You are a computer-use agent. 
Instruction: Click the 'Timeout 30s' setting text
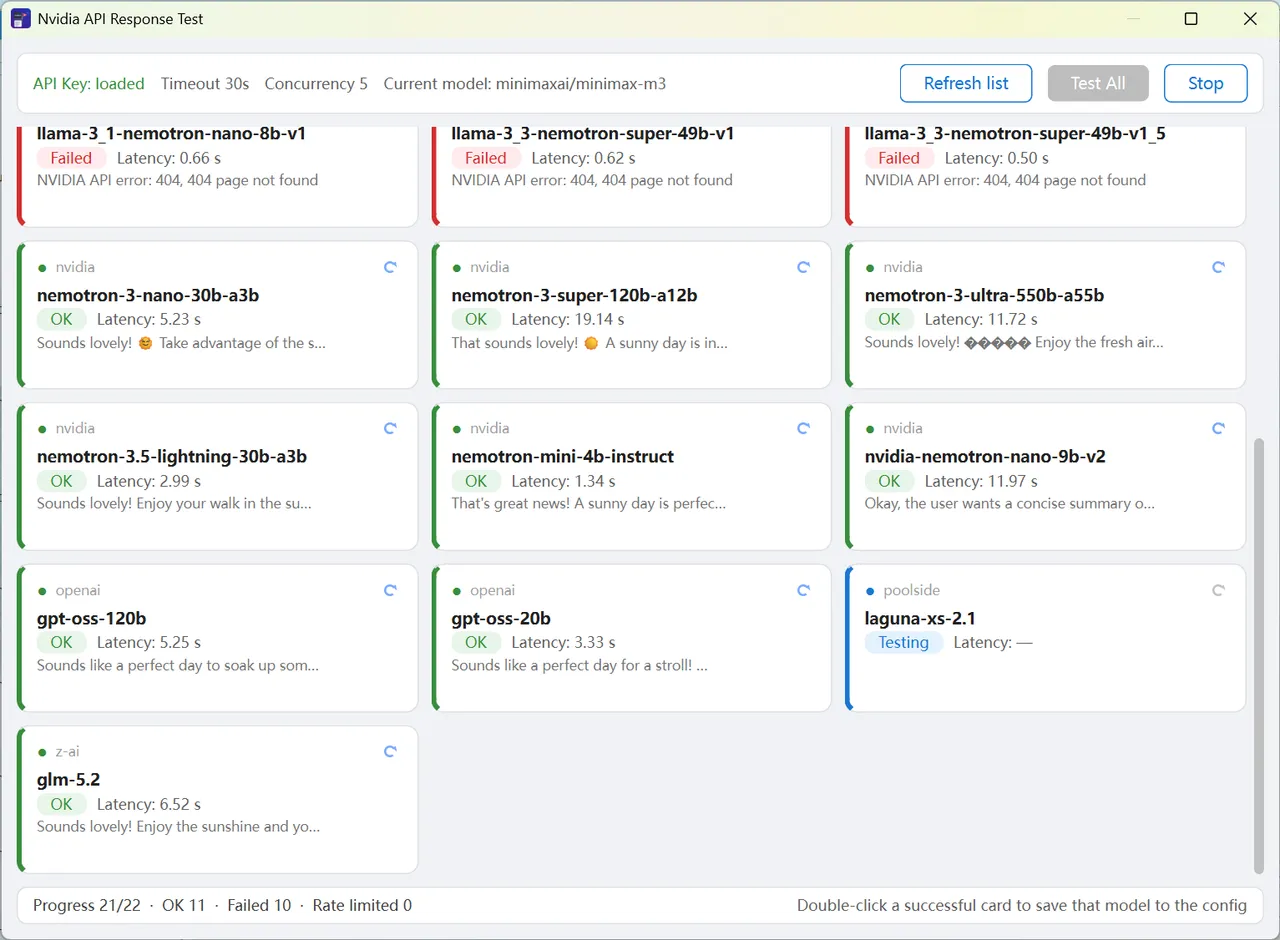(x=205, y=83)
